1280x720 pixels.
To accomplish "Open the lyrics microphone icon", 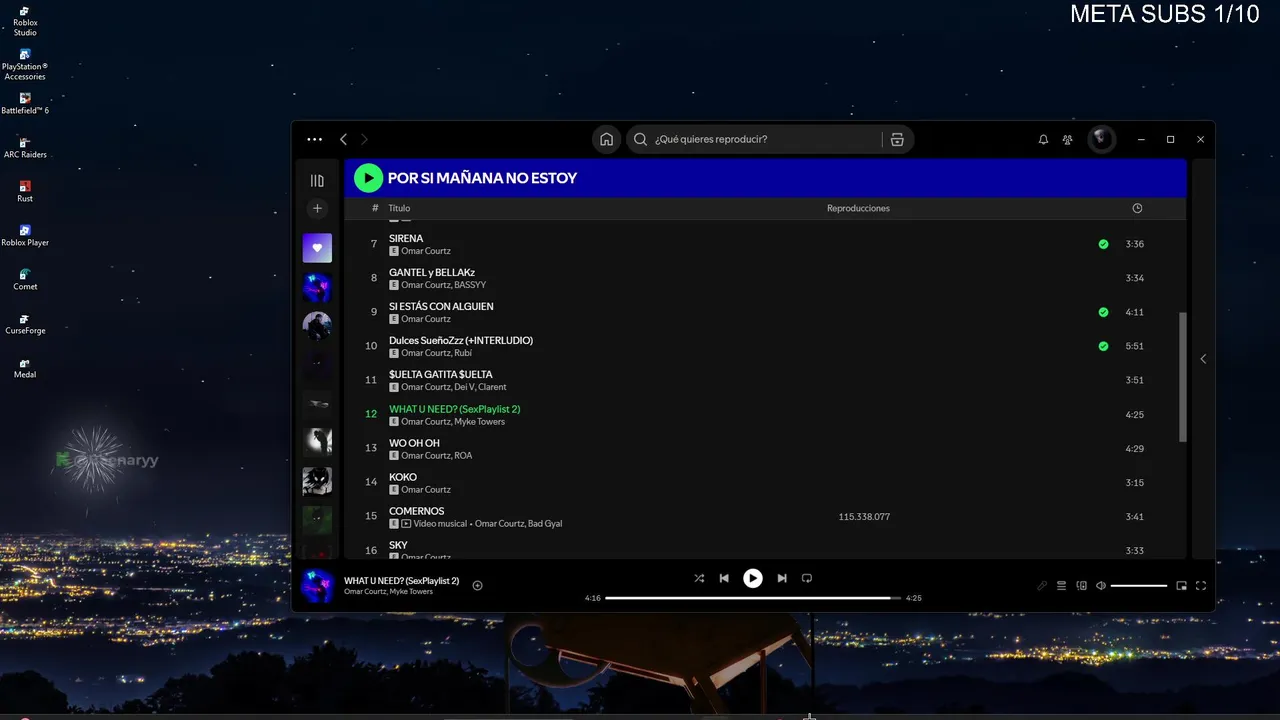I will (x=1042, y=586).
